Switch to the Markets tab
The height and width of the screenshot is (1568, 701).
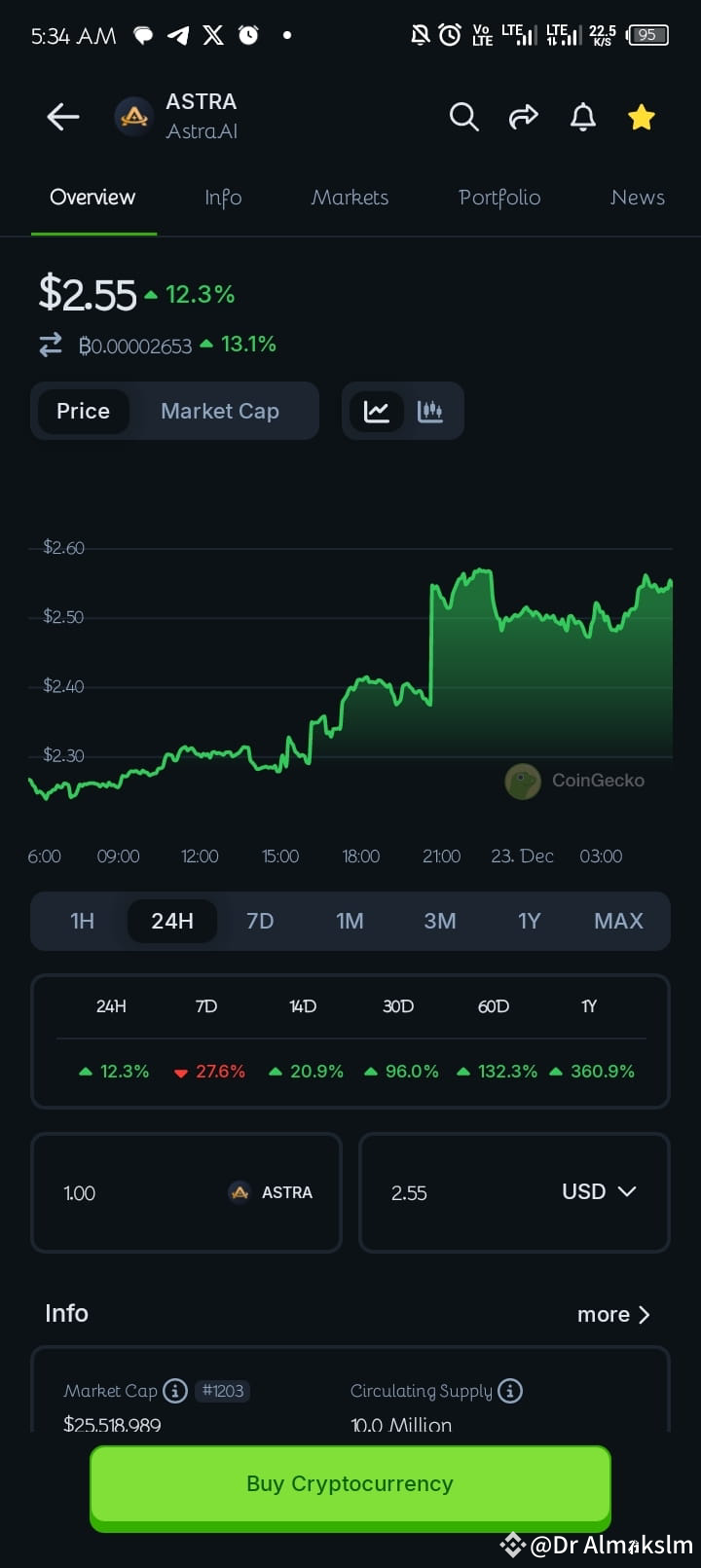[350, 198]
